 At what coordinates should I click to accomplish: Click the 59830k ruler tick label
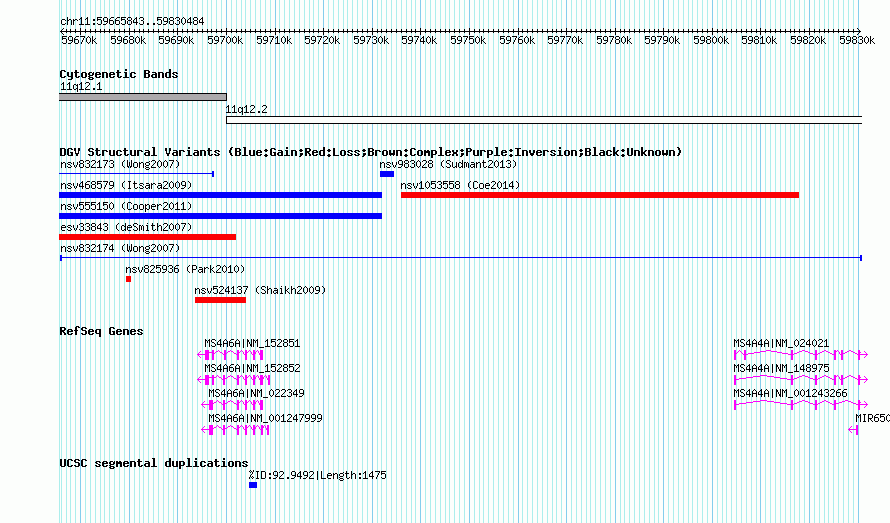coord(857,40)
